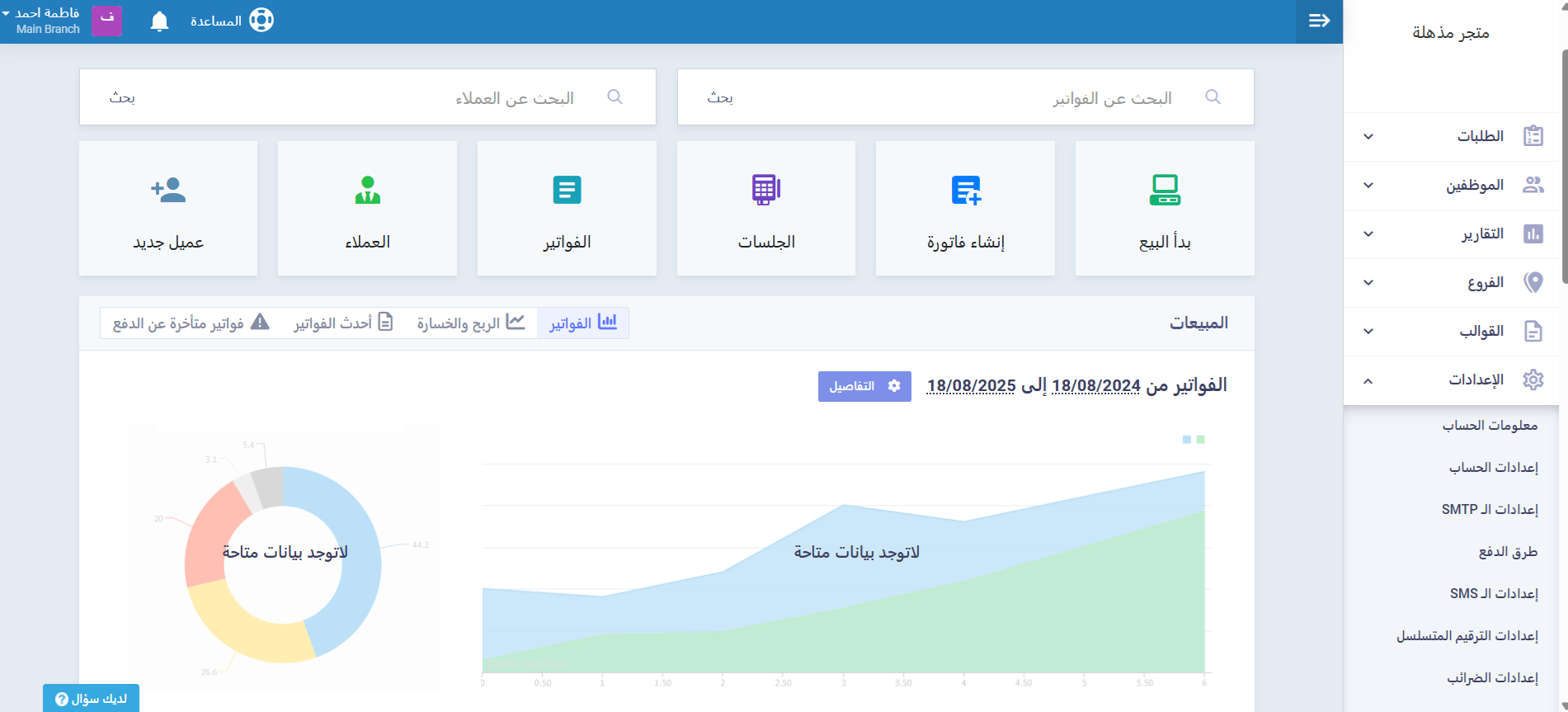Open the Sessions (الجلسات) tile
1568x712 pixels.
(765, 208)
